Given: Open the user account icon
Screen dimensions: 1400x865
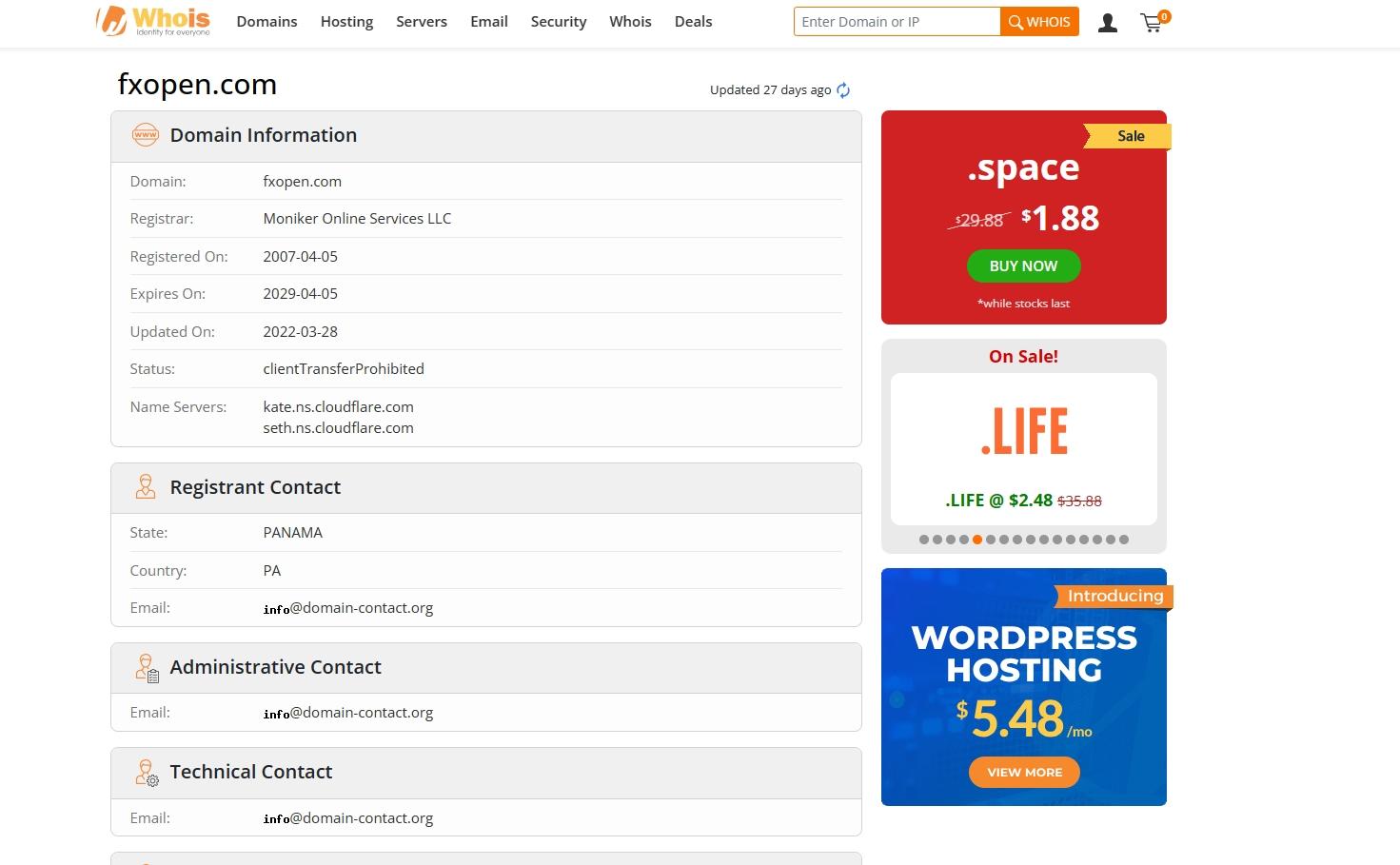Looking at the screenshot, I should click(x=1107, y=23).
